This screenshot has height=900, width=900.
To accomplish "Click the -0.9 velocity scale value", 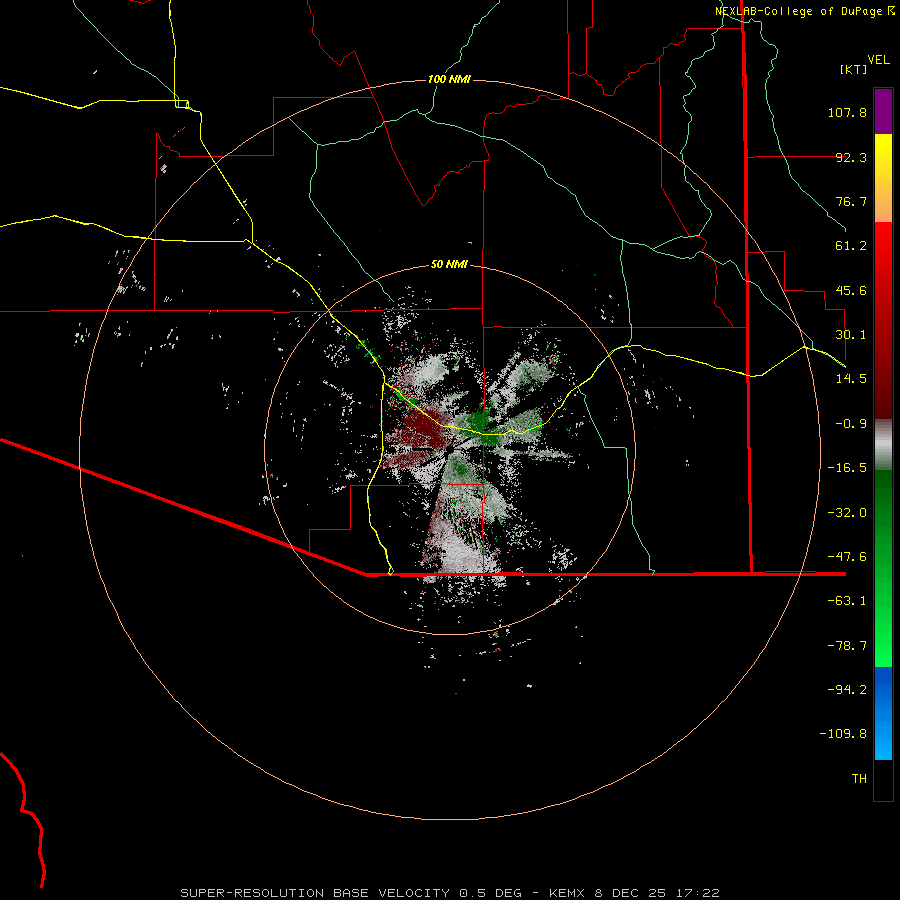I will 851,424.
